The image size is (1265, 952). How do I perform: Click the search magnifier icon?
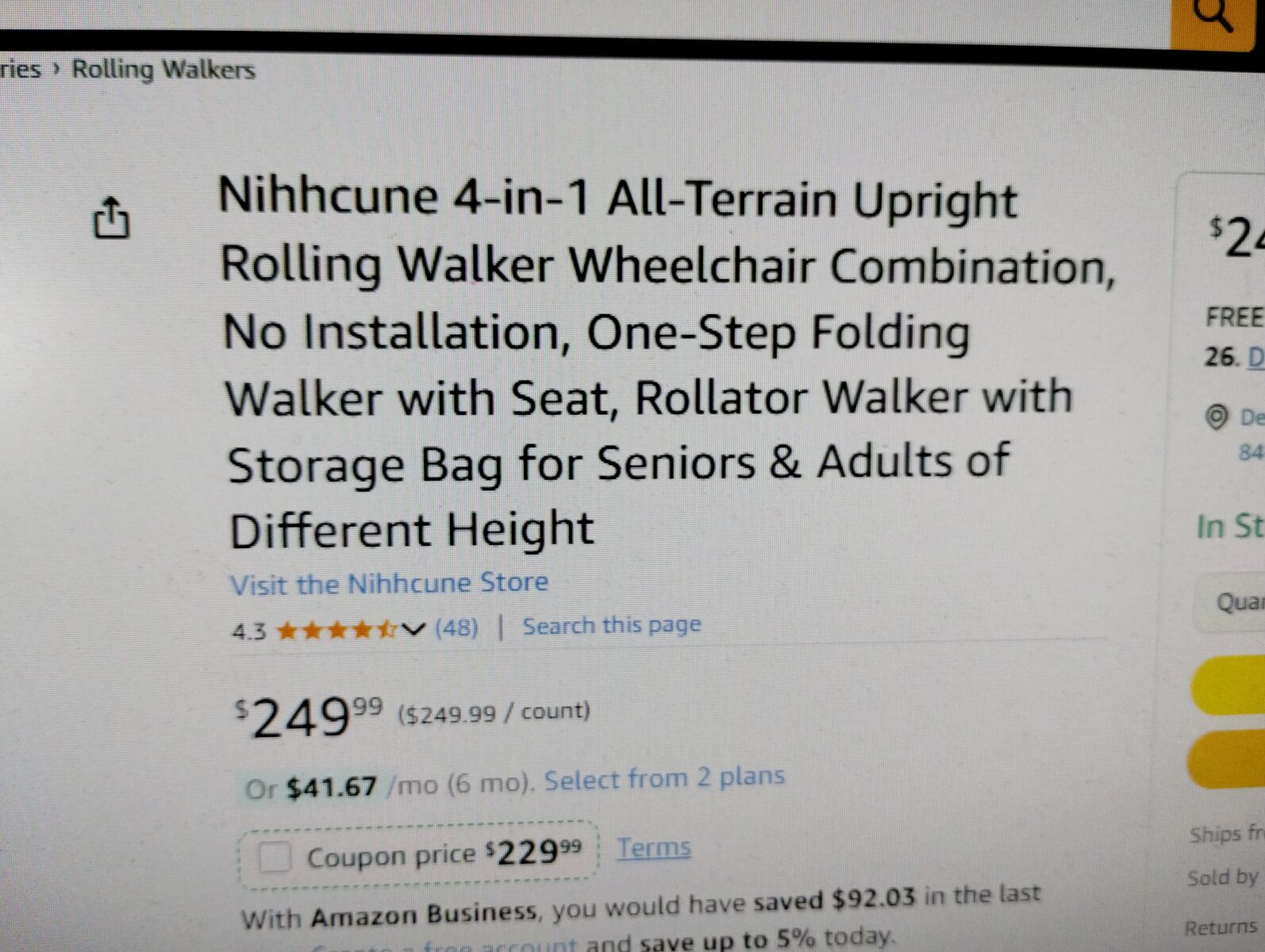point(1213,16)
